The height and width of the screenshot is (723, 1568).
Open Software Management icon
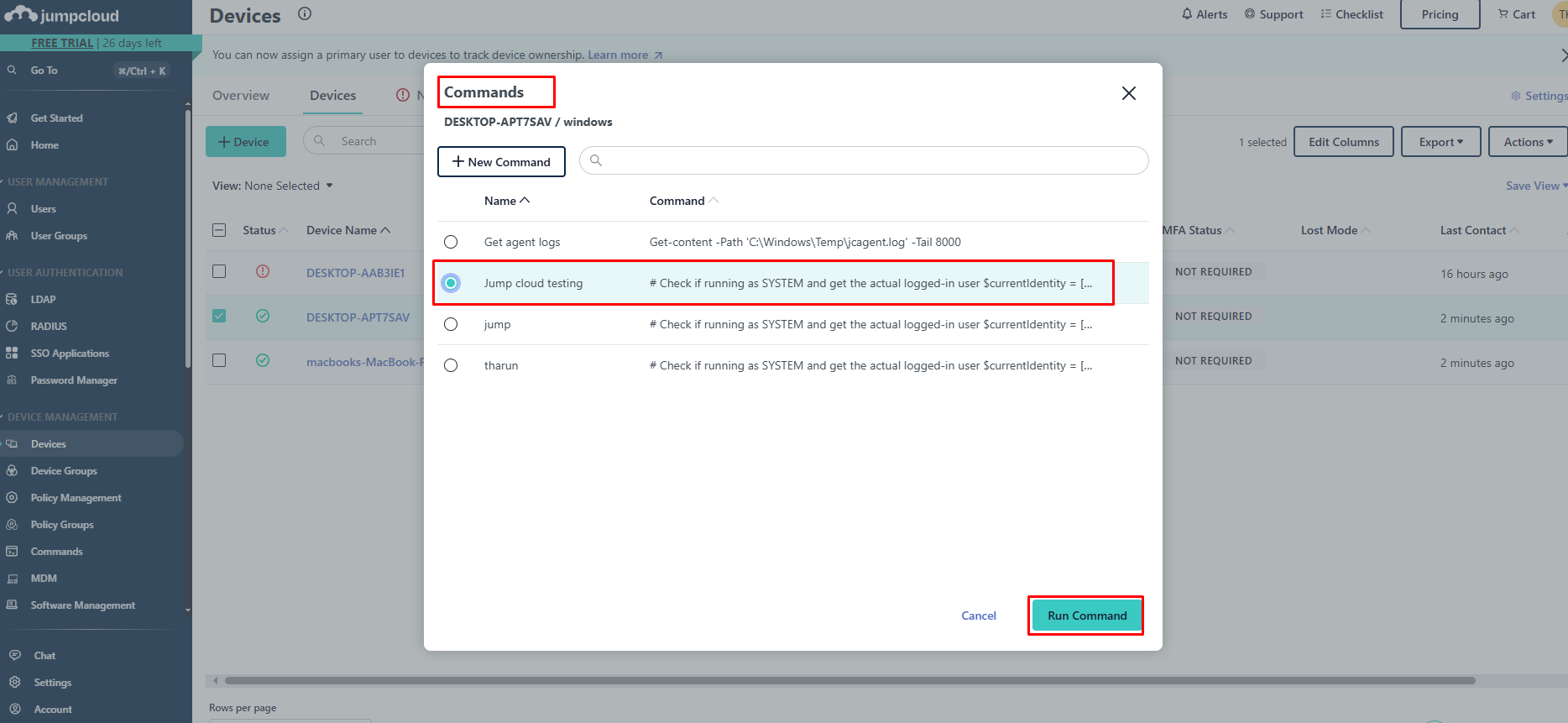point(12,605)
